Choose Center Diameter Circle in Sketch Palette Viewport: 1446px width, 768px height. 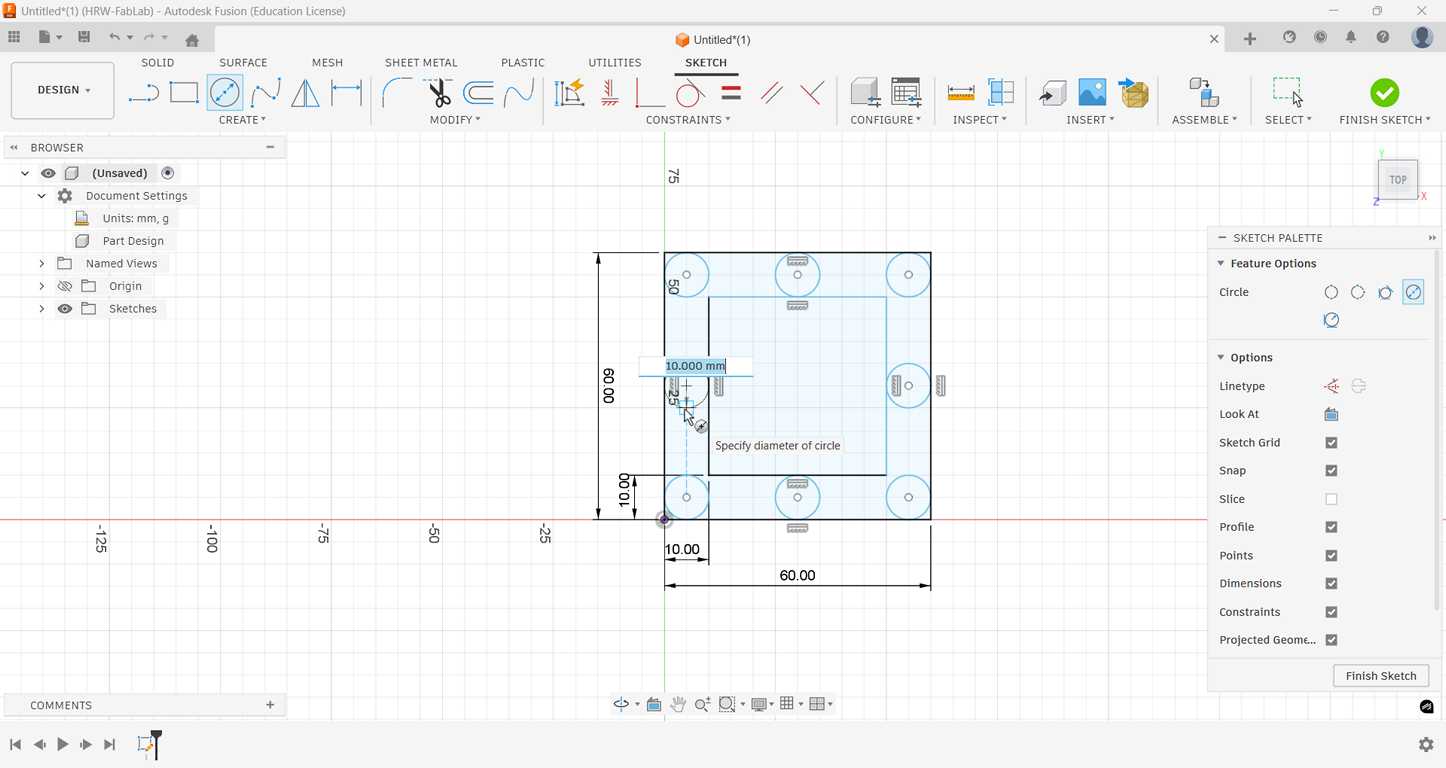(x=1331, y=292)
